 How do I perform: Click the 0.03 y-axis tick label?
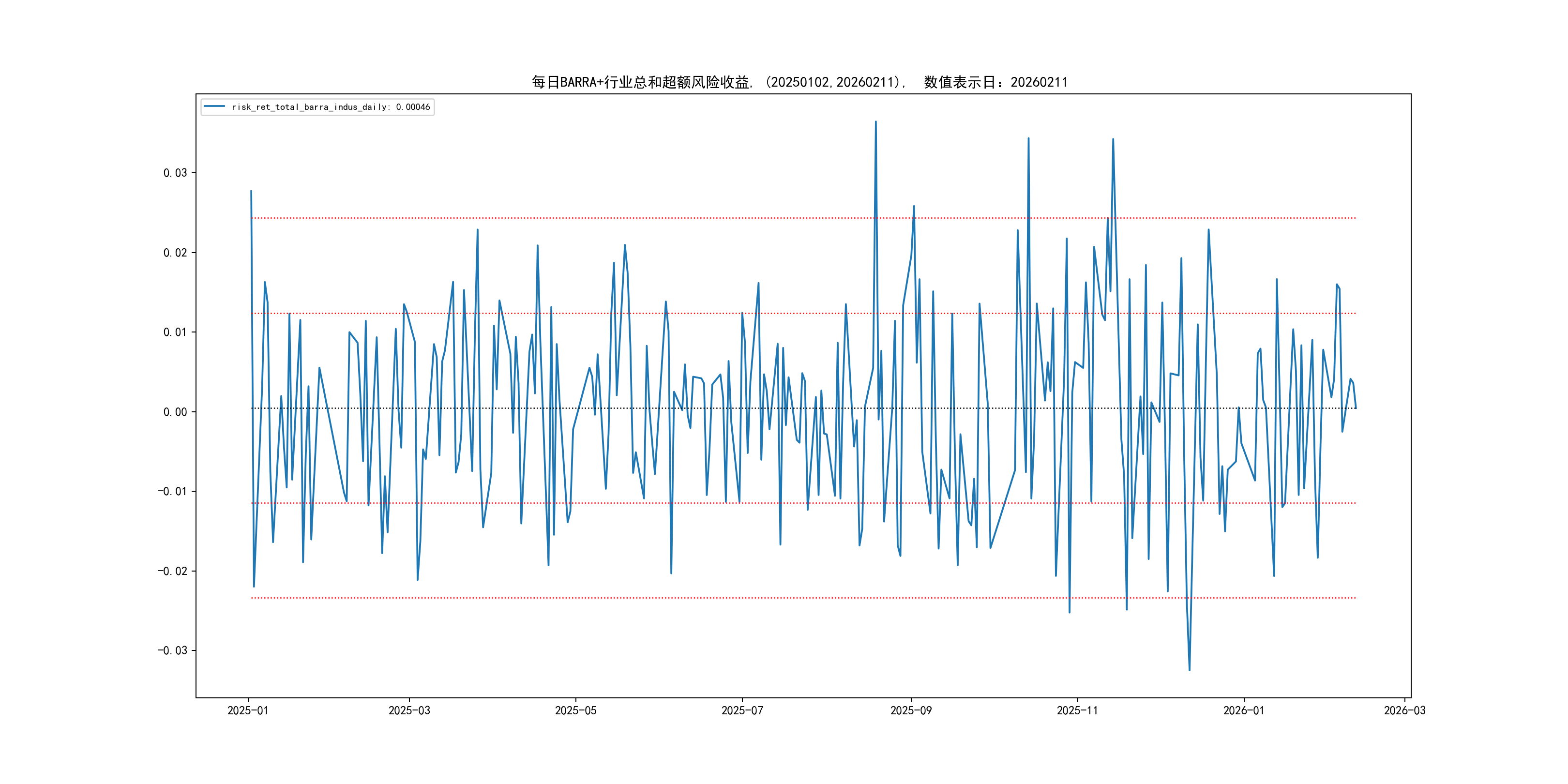coord(175,173)
